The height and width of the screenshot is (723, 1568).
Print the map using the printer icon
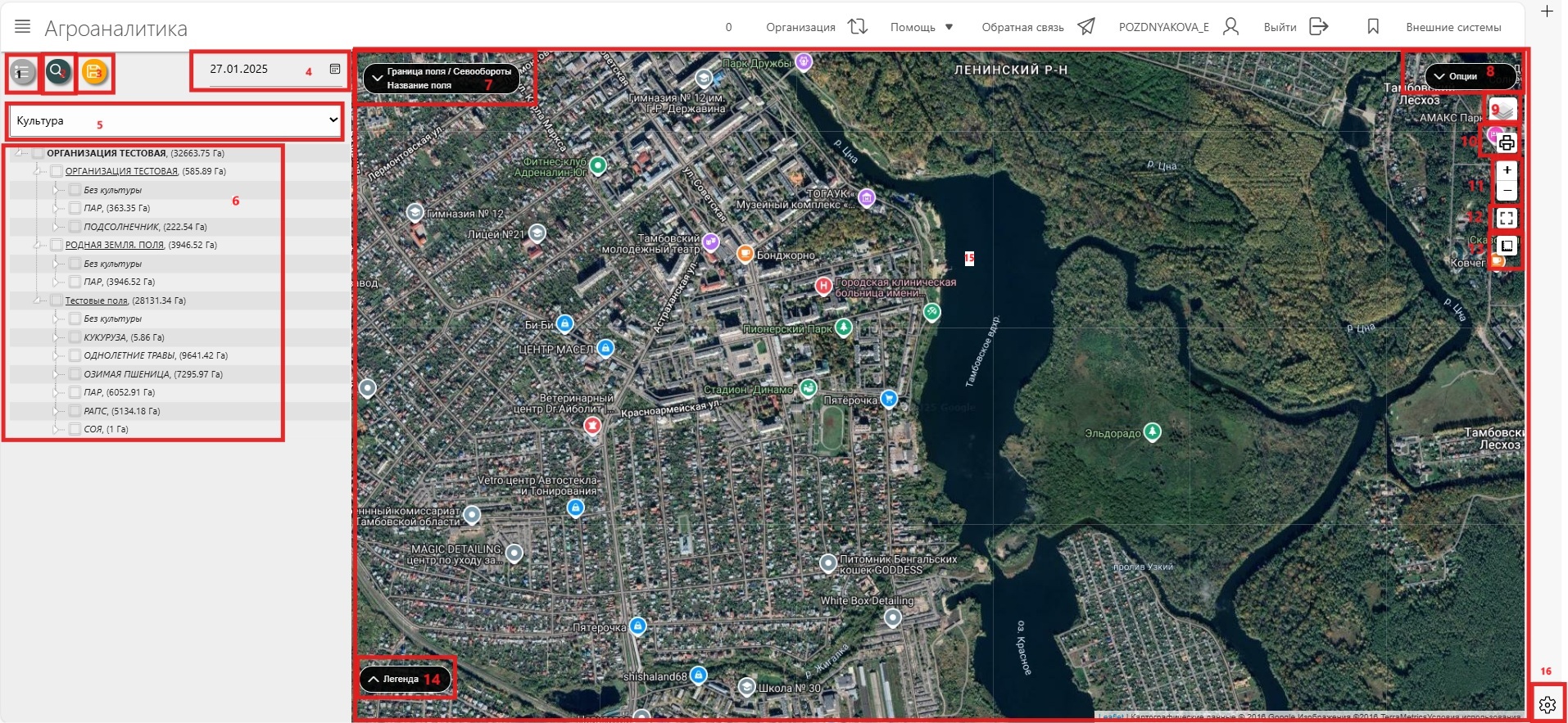pyautogui.click(x=1506, y=143)
